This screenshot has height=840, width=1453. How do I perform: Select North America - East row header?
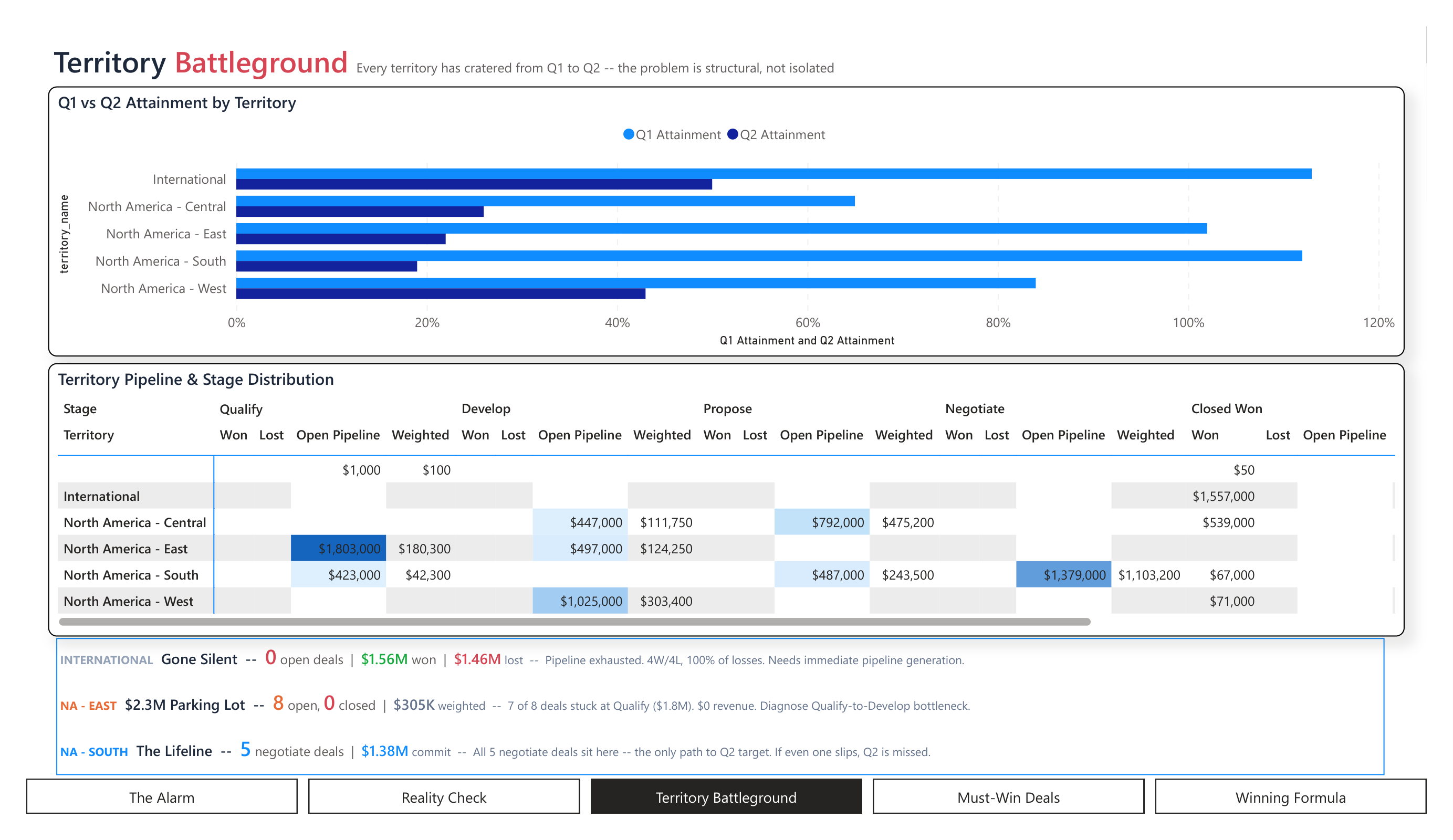126,548
